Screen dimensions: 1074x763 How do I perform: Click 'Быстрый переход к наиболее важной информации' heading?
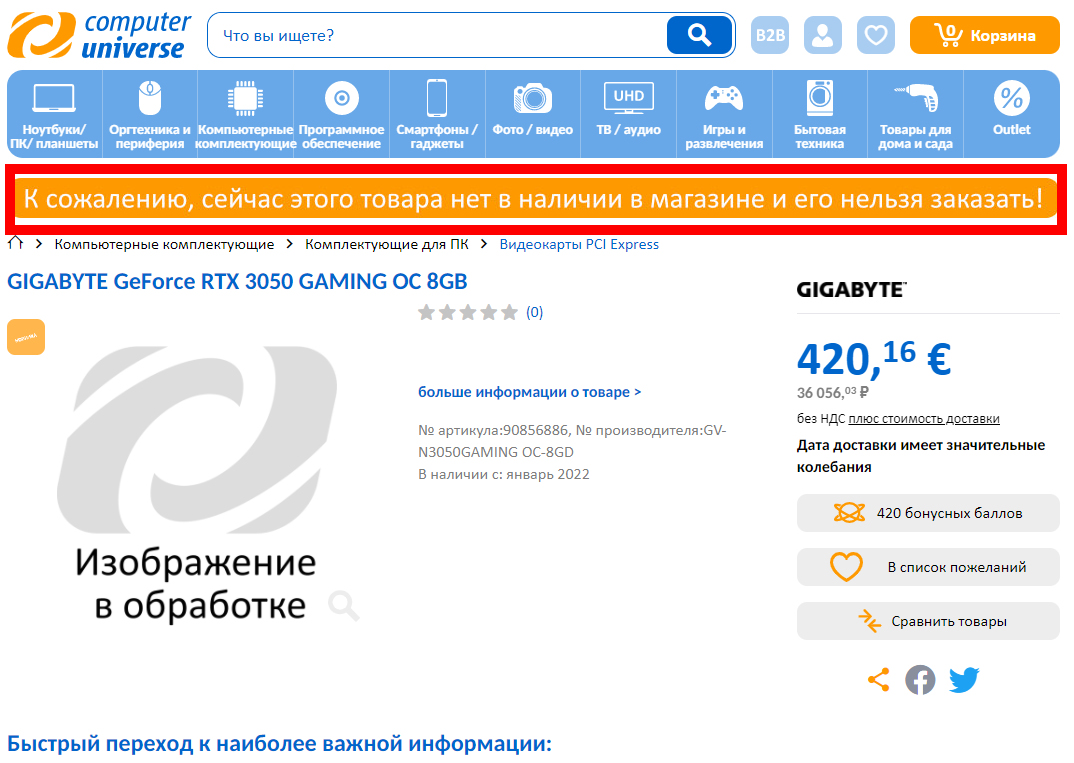pos(279,743)
